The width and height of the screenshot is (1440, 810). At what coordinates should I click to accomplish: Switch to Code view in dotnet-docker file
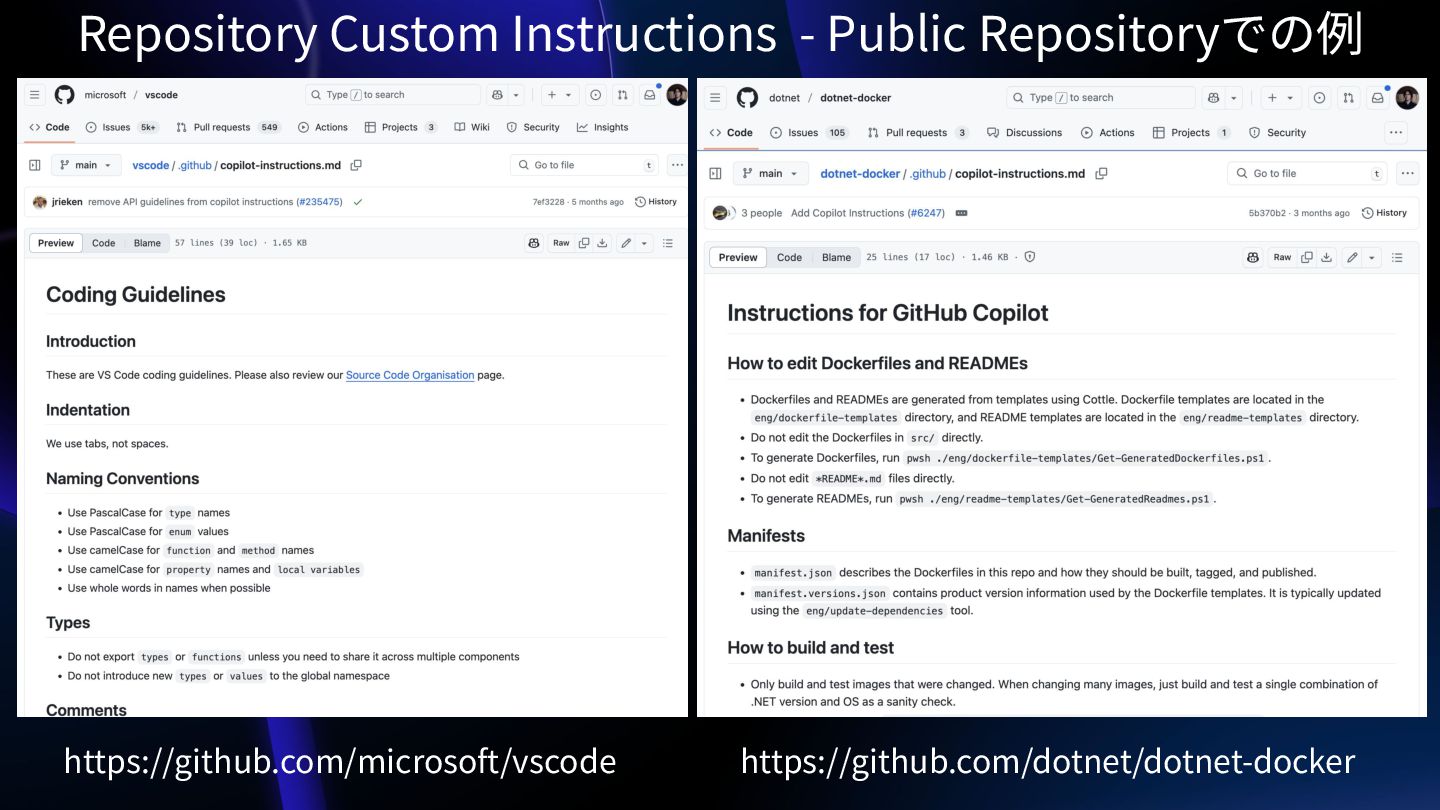coord(790,257)
